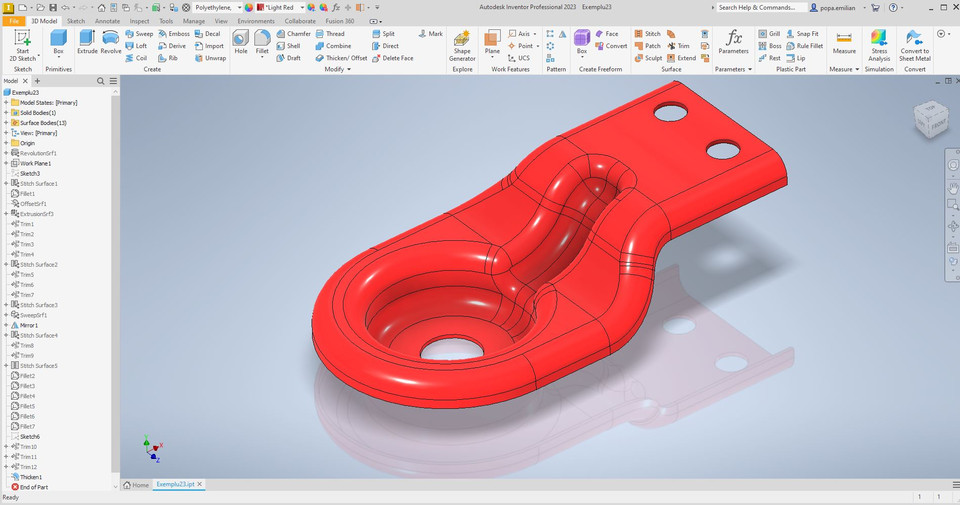The width and height of the screenshot is (960, 505).
Task: Add a new browser panel tab
Action: pyautogui.click(x=37, y=81)
